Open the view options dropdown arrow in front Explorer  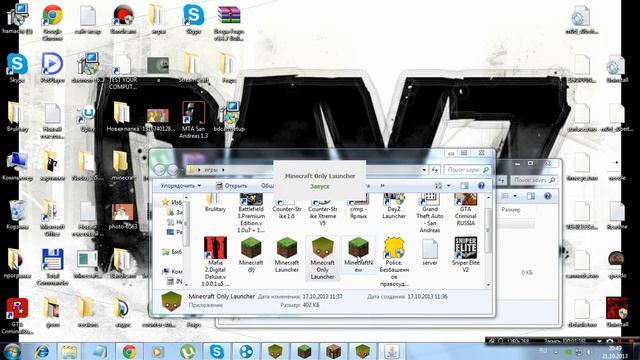tap(449, 186)
